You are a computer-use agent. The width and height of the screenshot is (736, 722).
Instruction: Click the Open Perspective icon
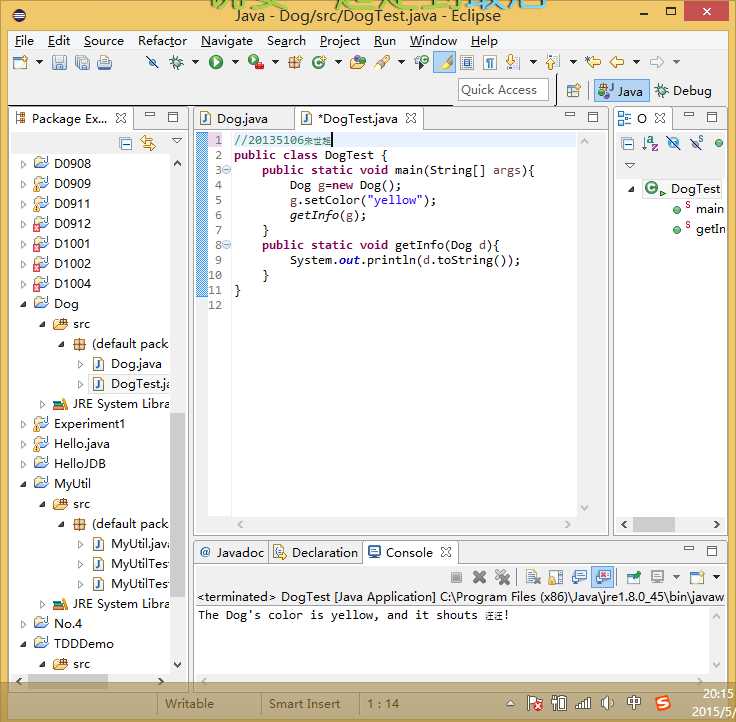coord(574,90)
